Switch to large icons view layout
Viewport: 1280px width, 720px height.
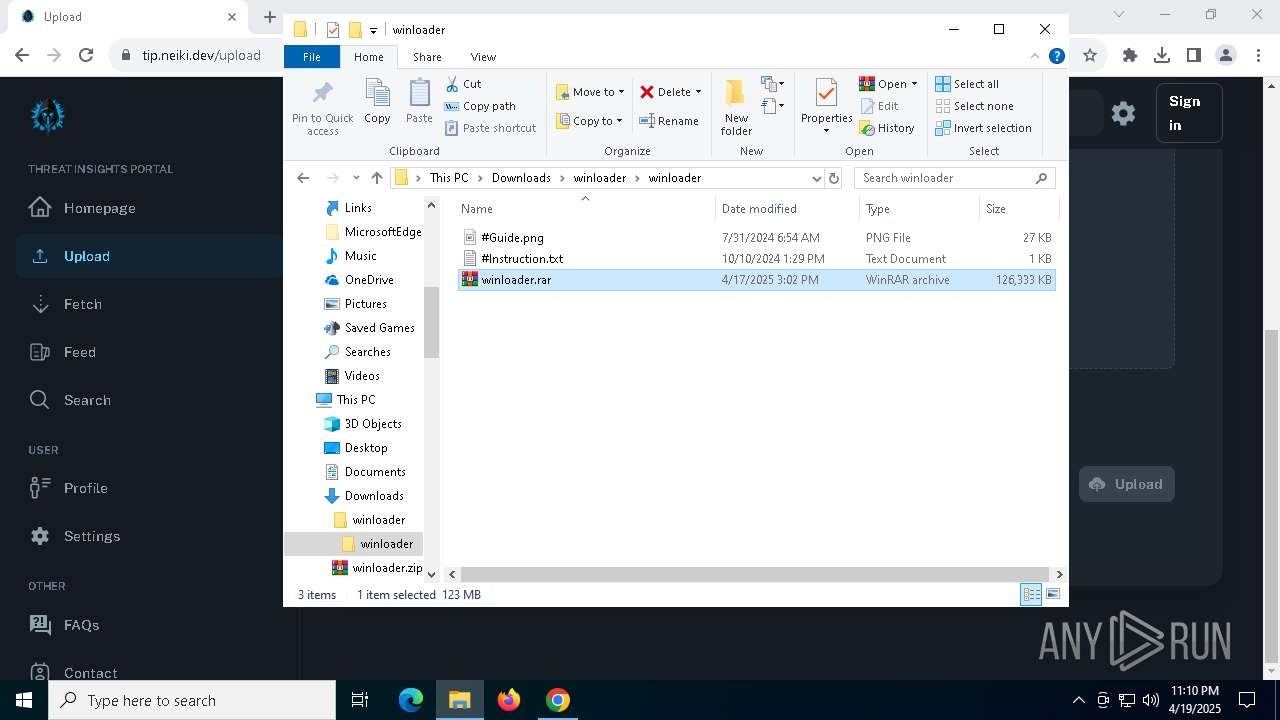click(1052, 595)
